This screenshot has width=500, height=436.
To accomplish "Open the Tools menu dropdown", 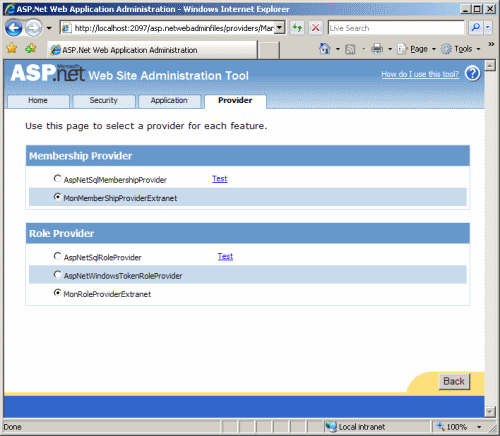I will tap(461, 49).
